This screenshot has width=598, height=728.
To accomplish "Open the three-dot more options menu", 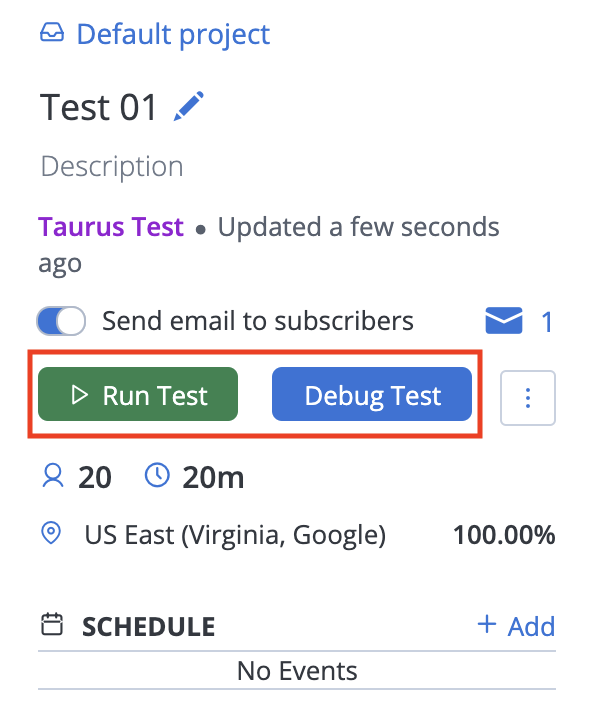I will pyautogui.click(x=528, y=398).
